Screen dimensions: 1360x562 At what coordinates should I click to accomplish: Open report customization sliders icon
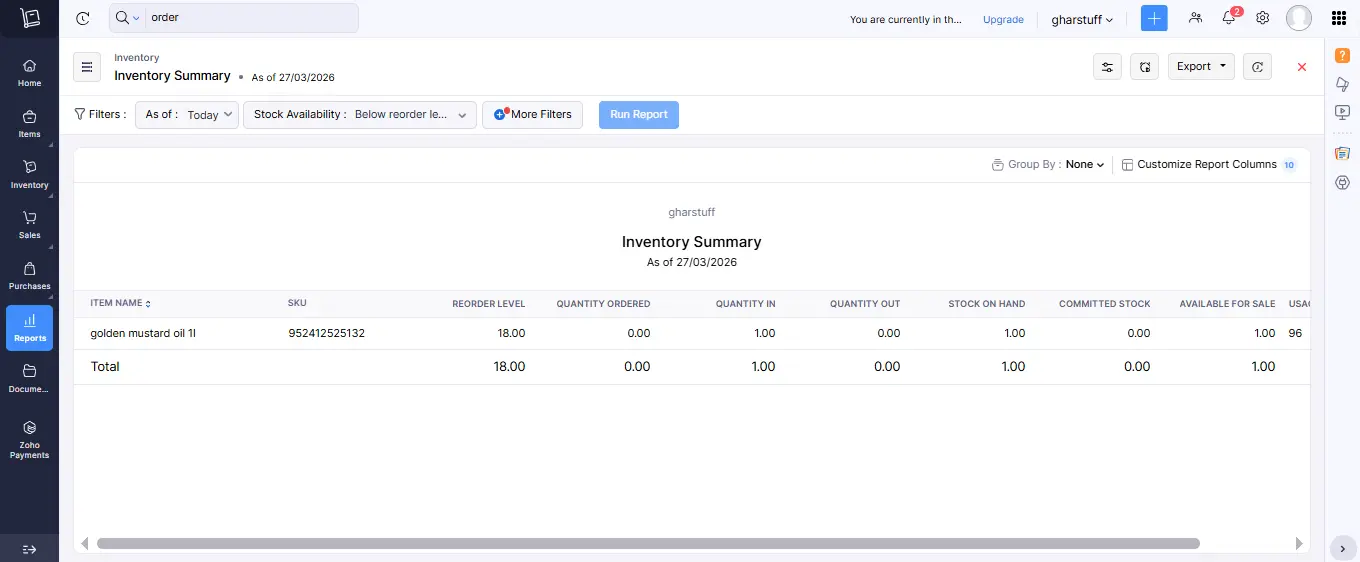point(1107,67)
